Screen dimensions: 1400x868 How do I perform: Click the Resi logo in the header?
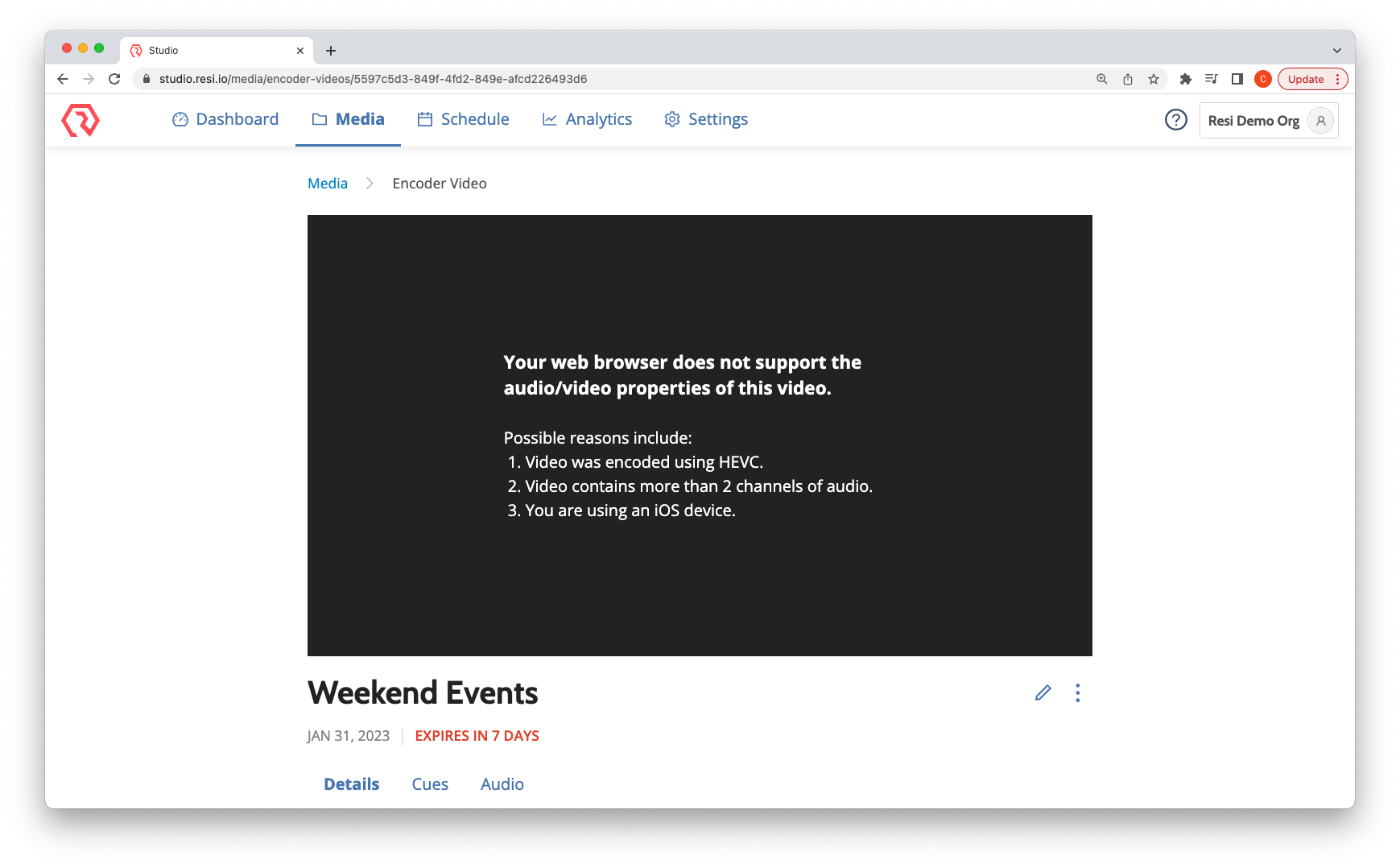[x=81, y=120]
